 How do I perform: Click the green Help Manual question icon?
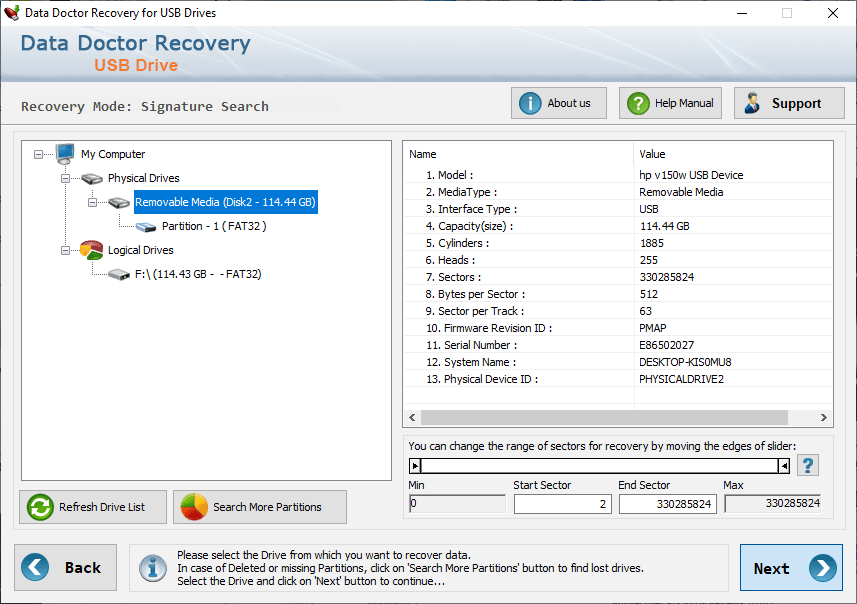[x=638, y=103]
